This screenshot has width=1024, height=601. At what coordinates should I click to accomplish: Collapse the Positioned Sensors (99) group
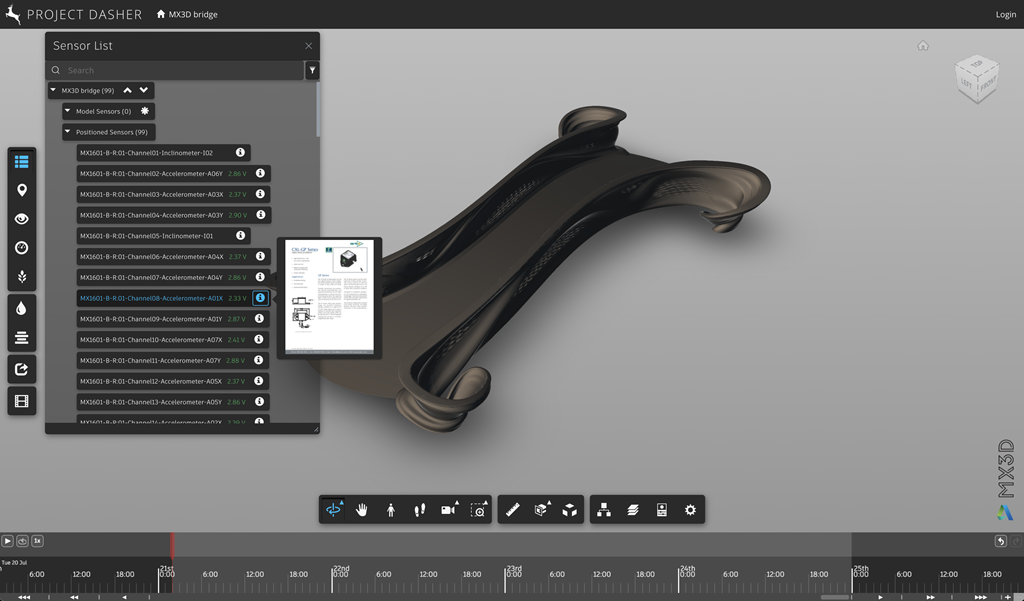(68, 132)
